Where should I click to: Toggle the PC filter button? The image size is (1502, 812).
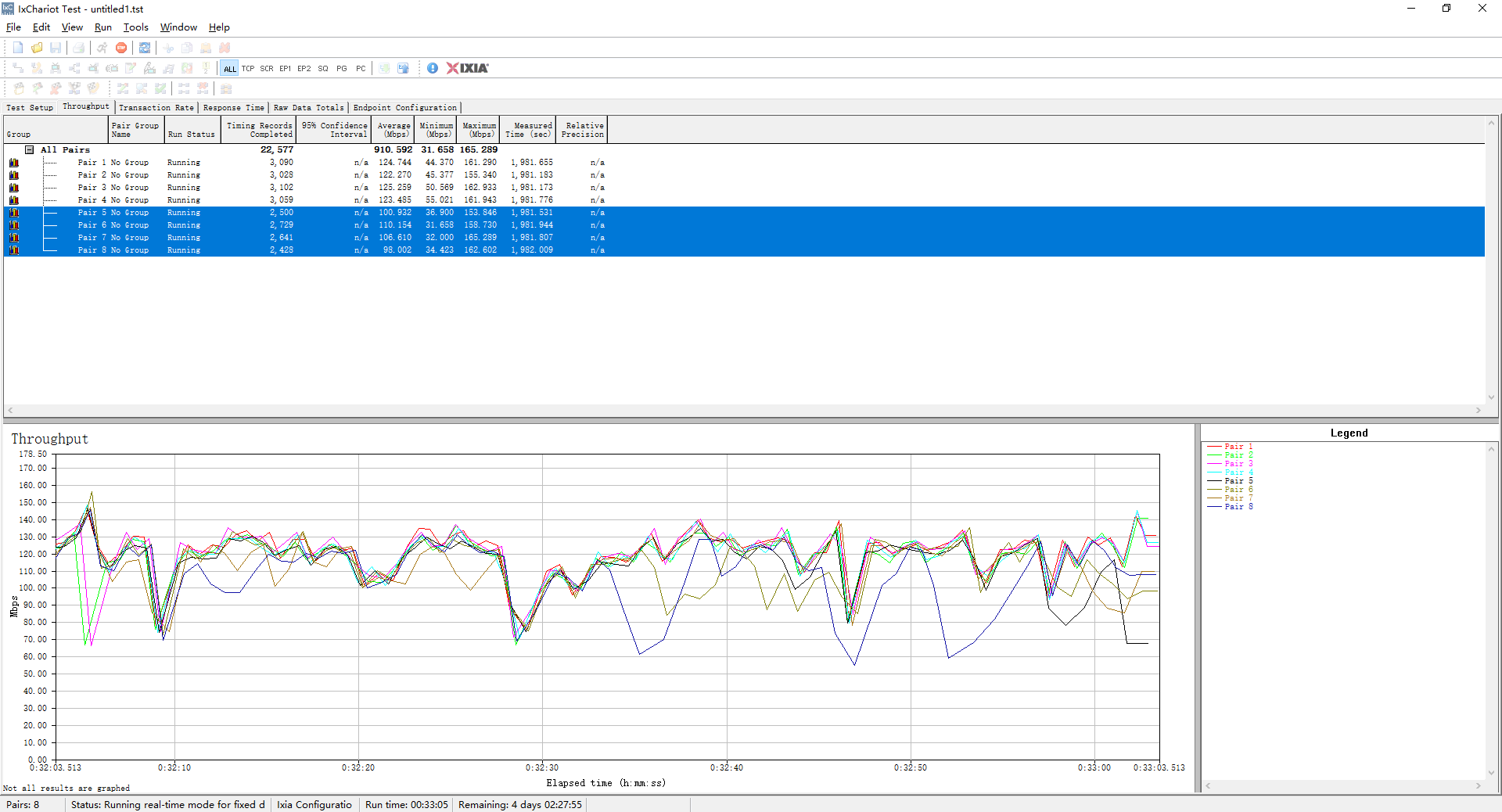pyautogui.click(x=361, y=68)
